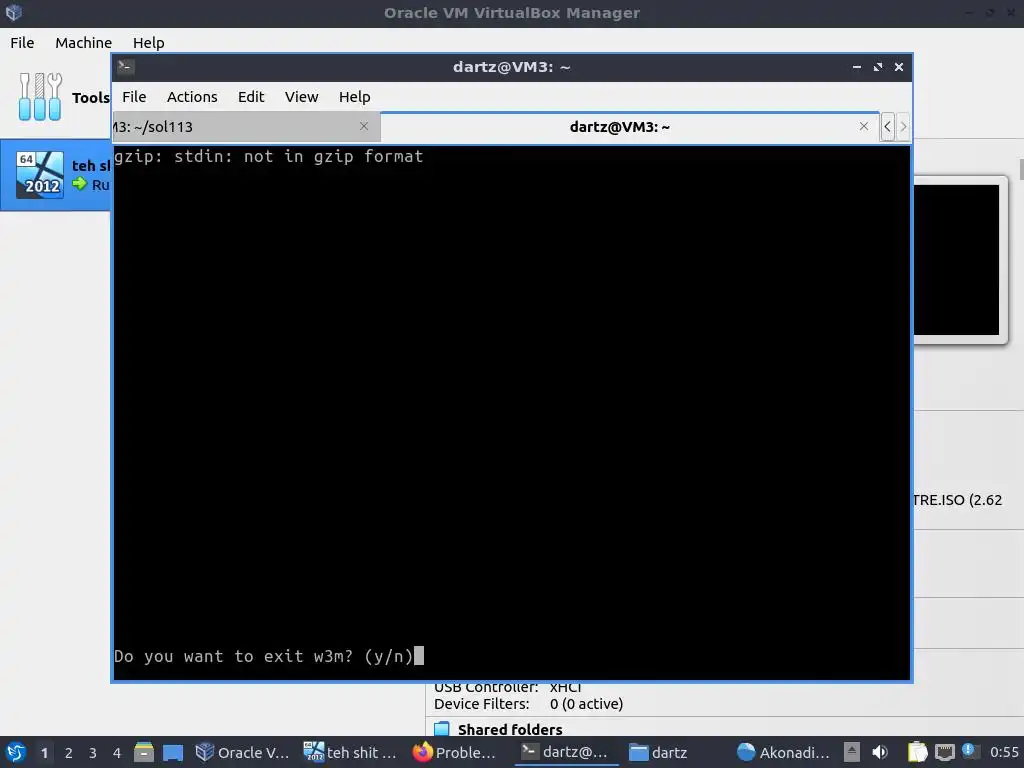
Task: Close the dartz@VM3 terminal window
Action: (x=899, y=67)
